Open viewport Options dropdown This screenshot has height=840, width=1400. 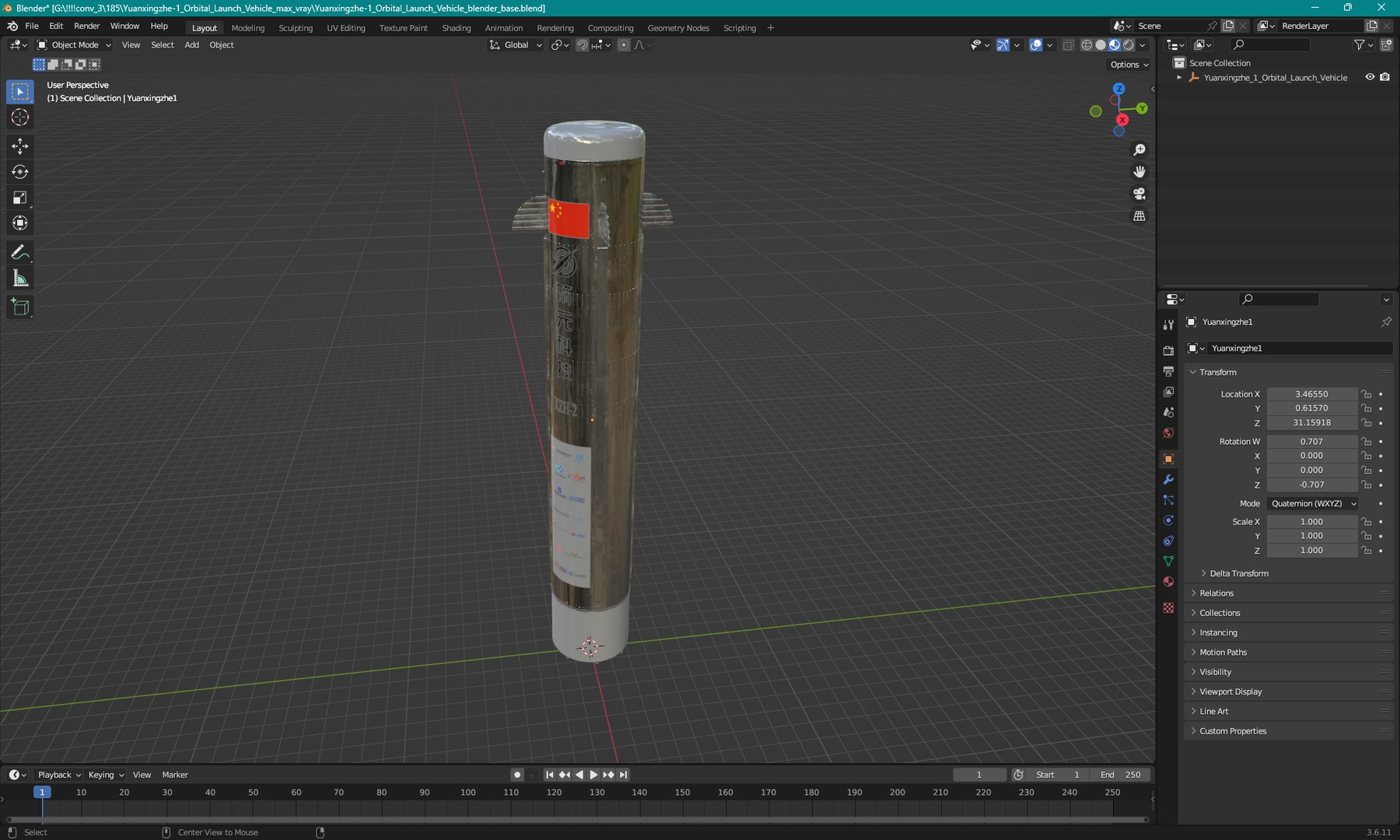pyautogui.click(x=1129, y=65)
